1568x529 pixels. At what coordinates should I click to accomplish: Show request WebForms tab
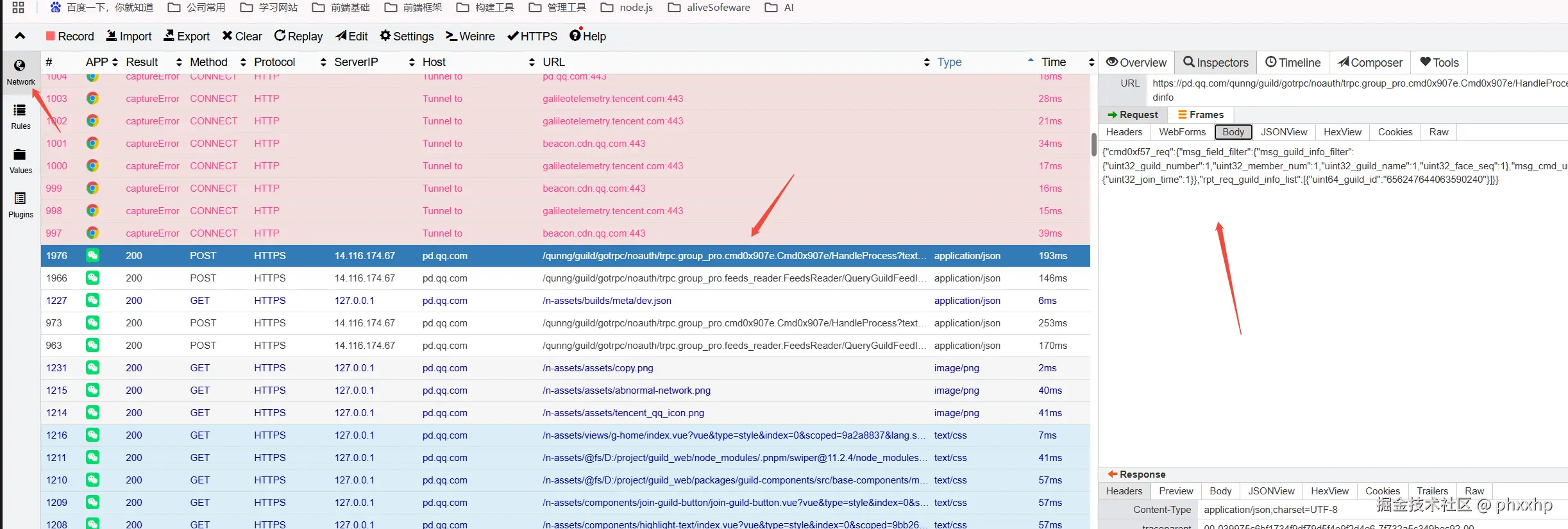pos(1182,132)
